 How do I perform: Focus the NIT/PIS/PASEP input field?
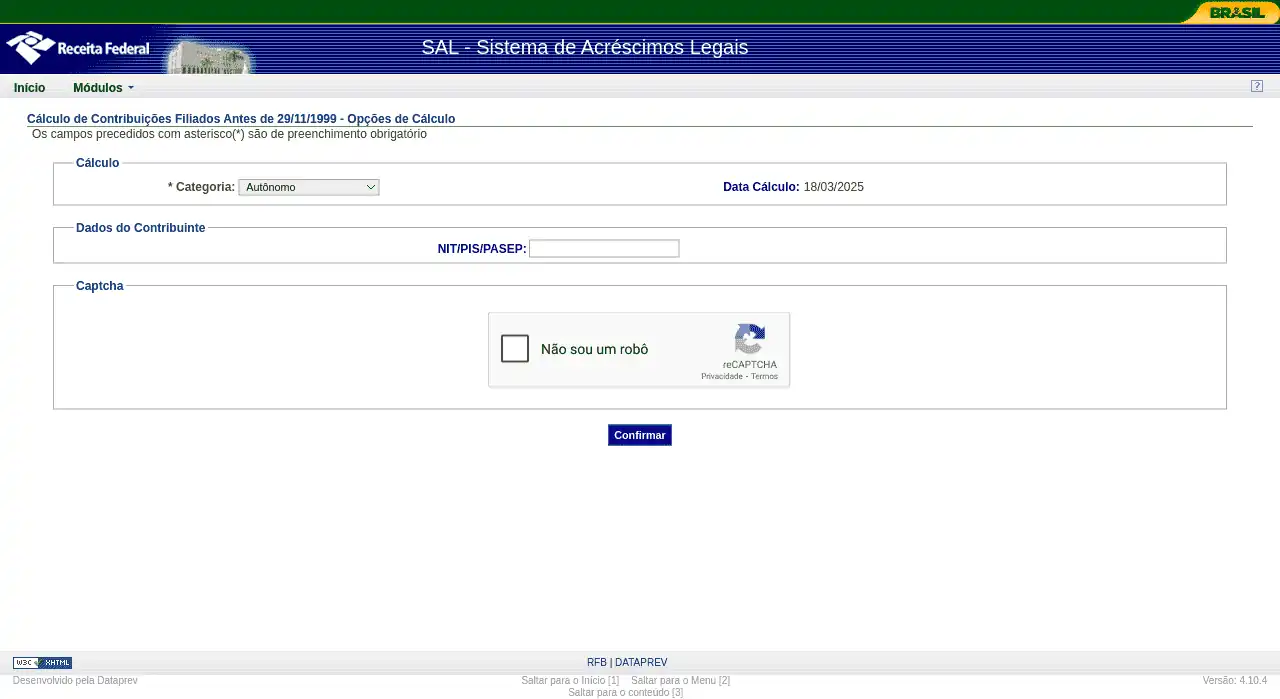click(604, 249)
